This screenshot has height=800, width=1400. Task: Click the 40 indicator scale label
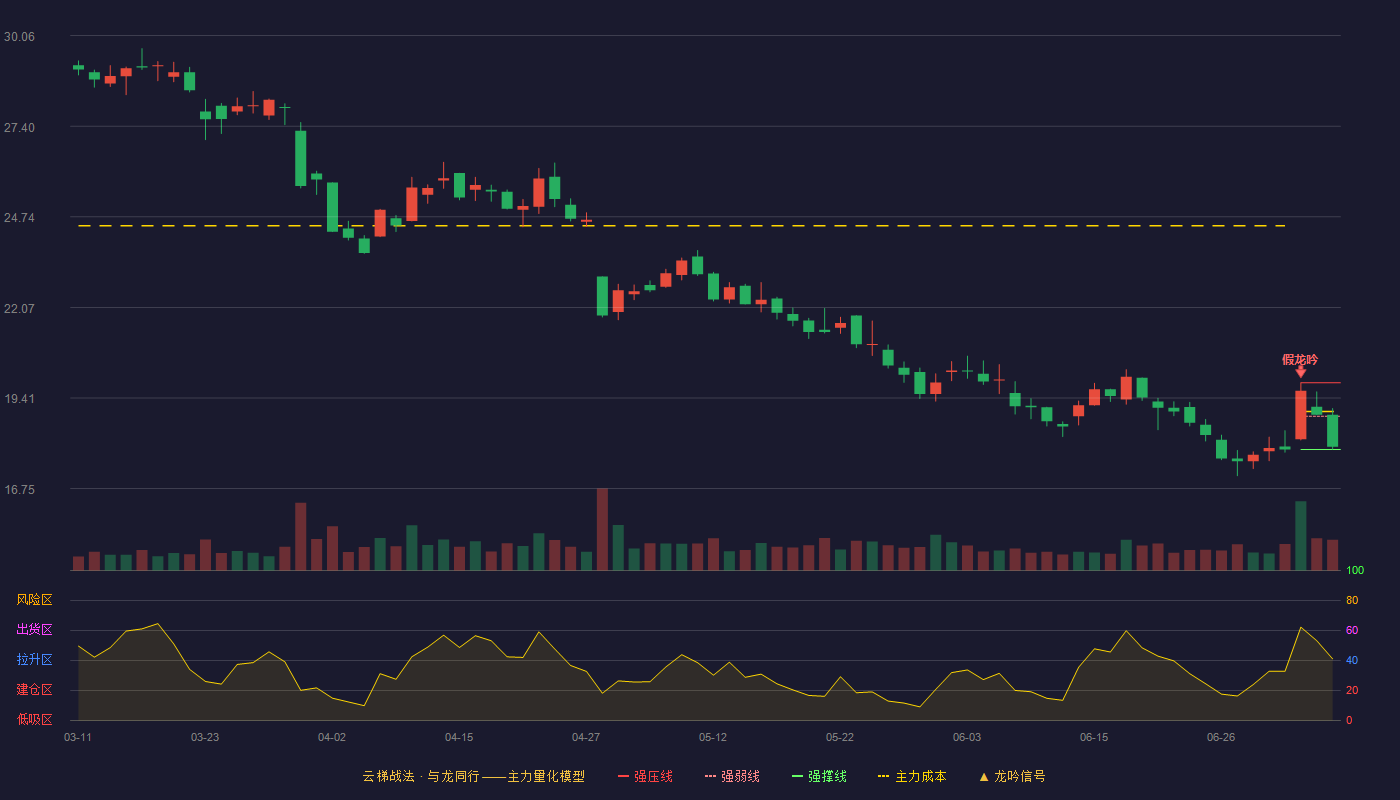click(1352, 661)
